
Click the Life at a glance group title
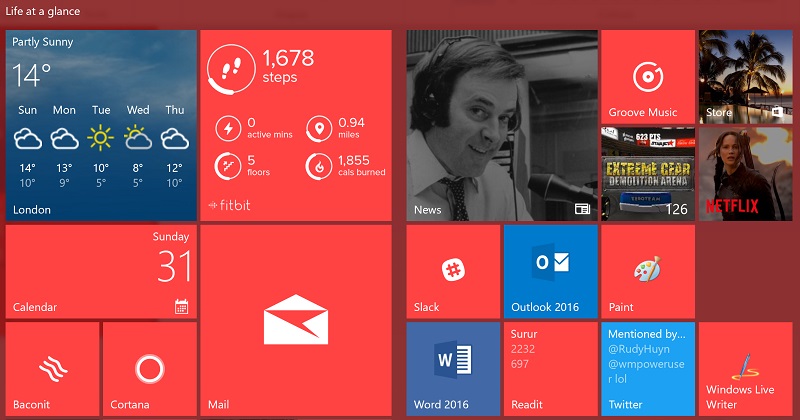pos(43,11)
